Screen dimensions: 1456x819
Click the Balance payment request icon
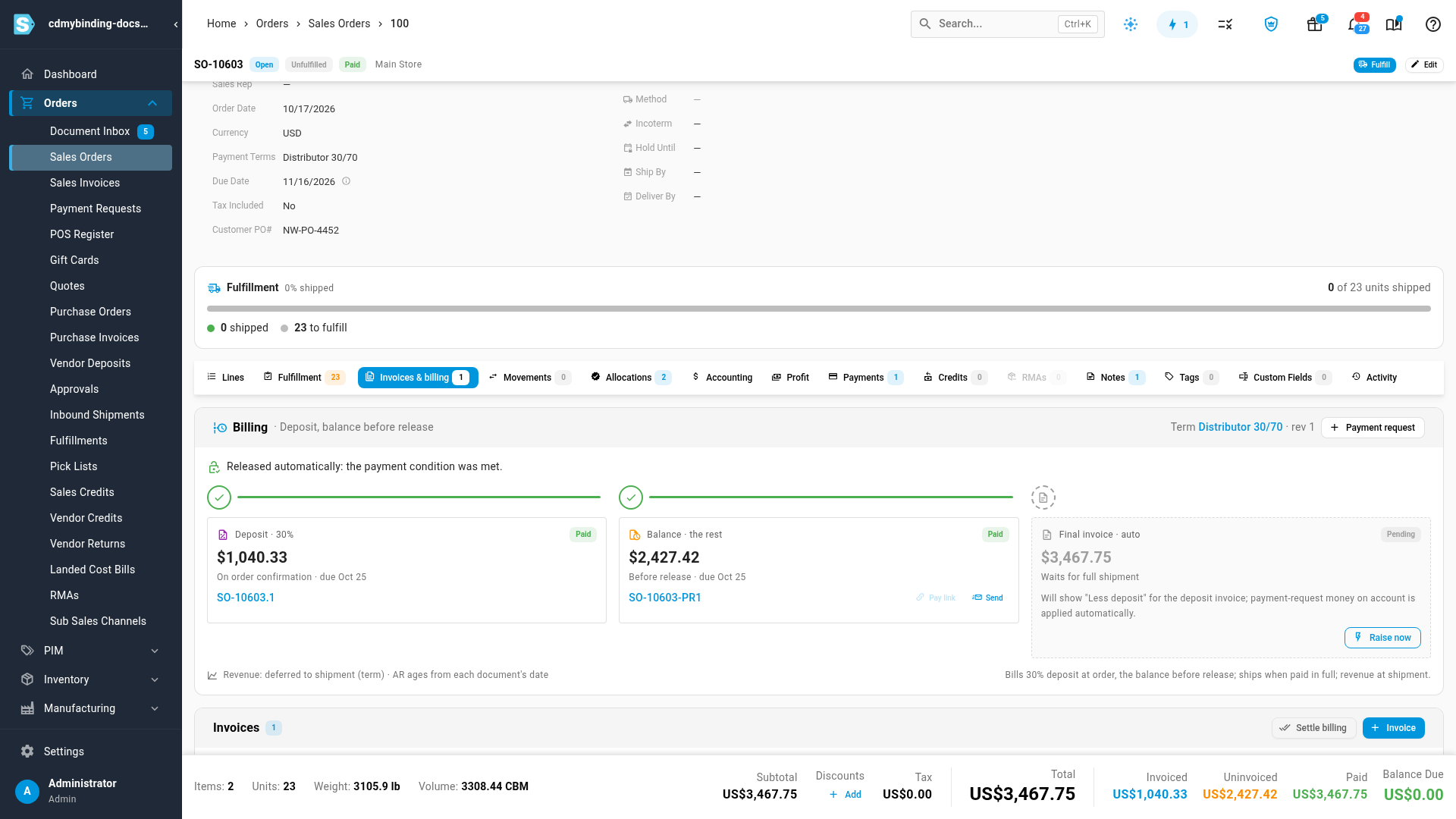(x=635, y=535)
